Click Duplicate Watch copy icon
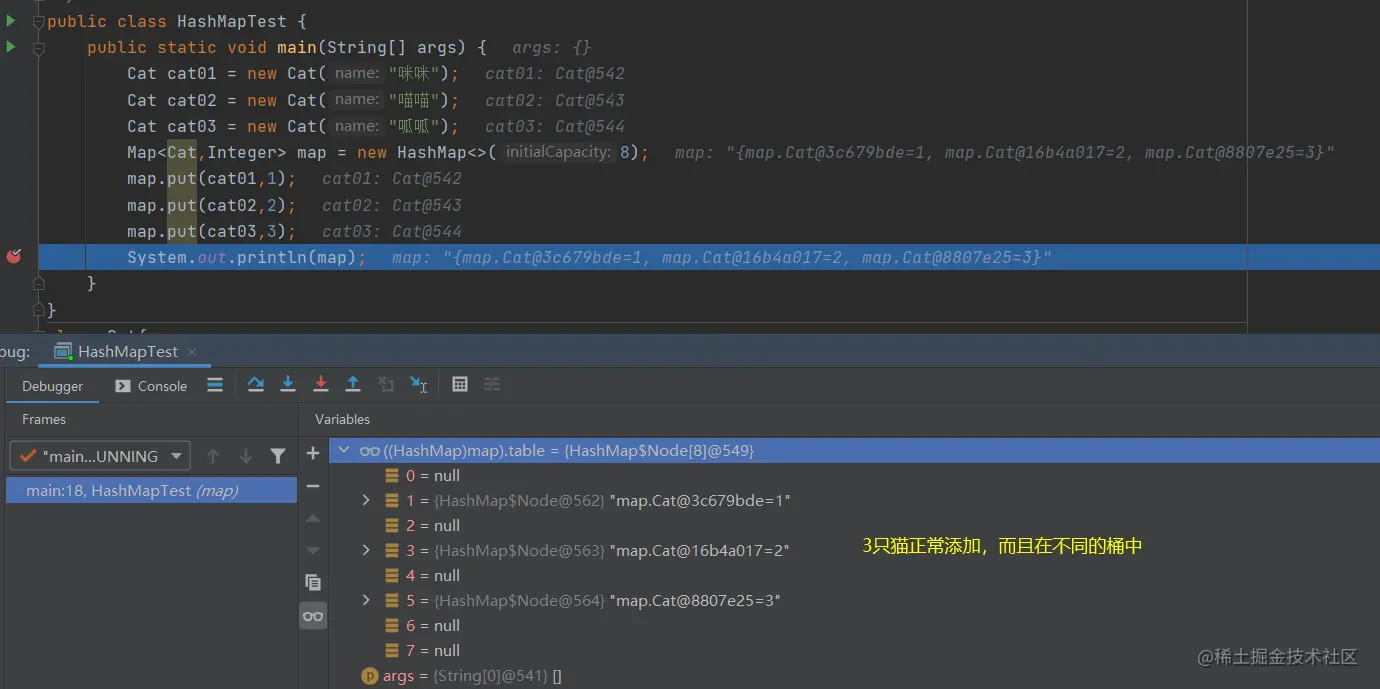The height and width of the screenshot is (689, 1380). coord(313,582)
